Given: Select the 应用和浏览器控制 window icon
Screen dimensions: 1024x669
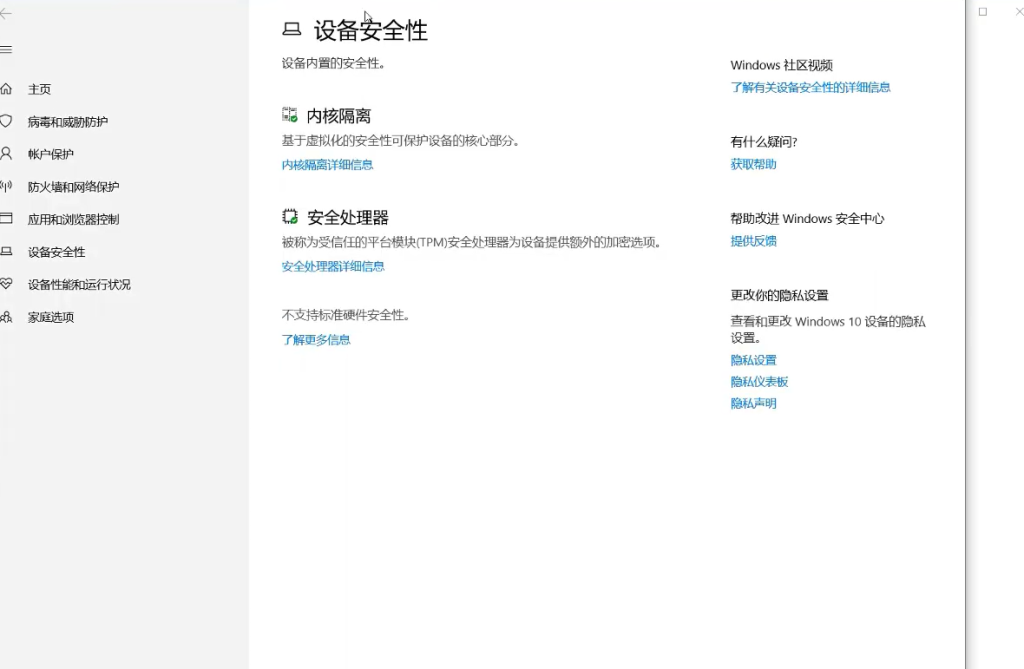Looking at the screenshot, I should point(6,219).
